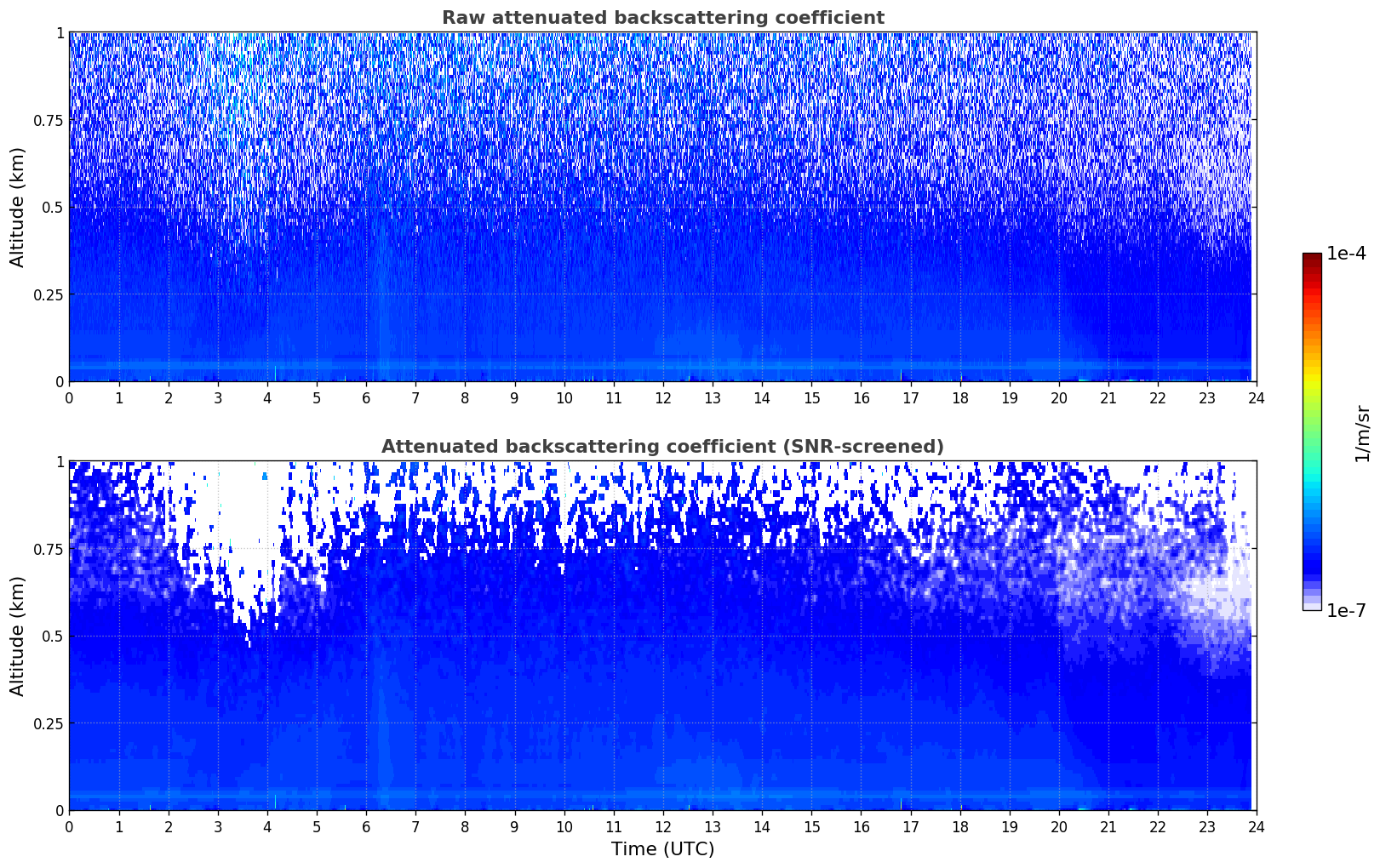Click the '12' hour tick under the upper plot
This screenshot has height=868, width=1380.
pos(662,397)
